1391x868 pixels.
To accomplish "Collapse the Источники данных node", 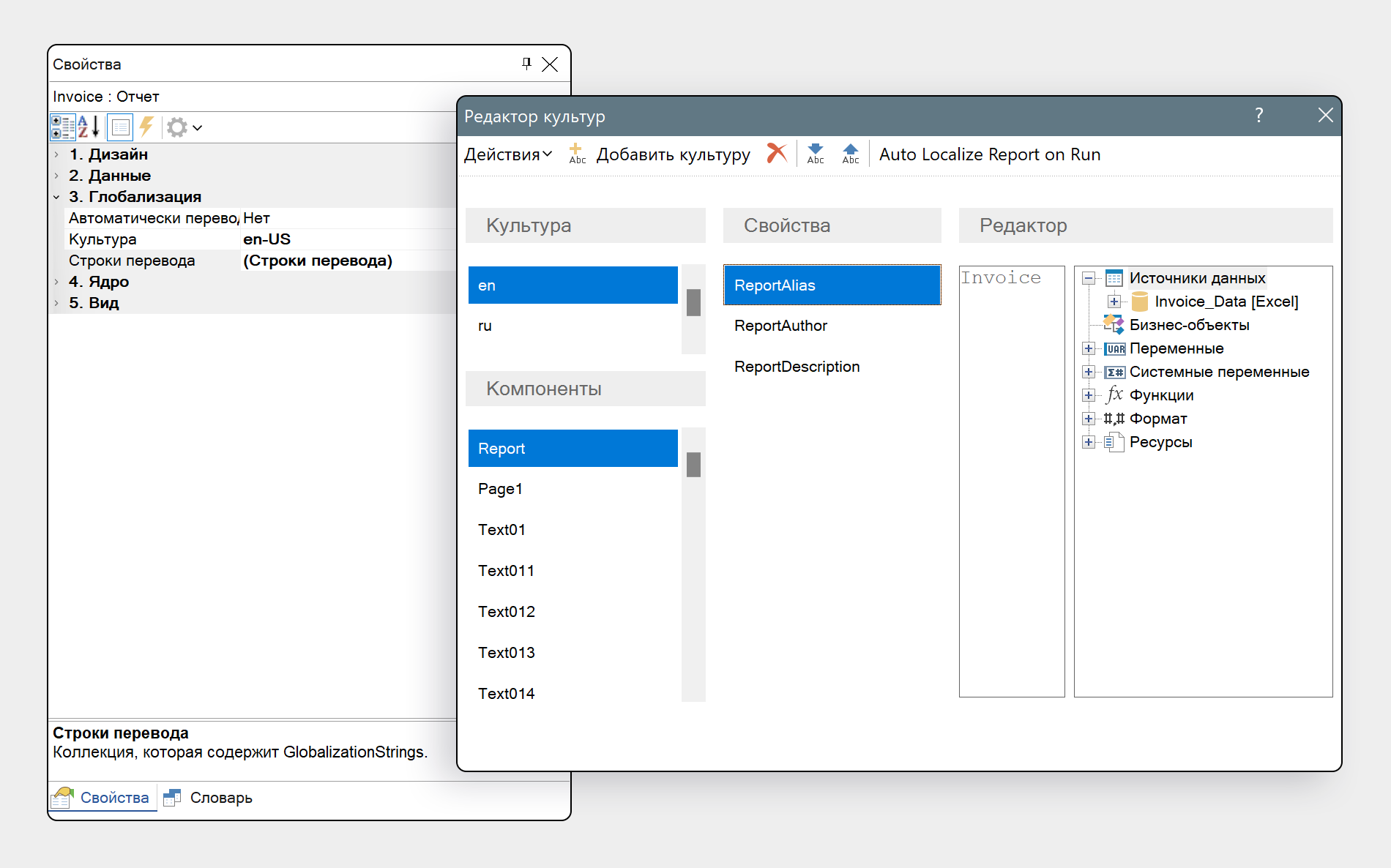I will coord(1089,278).
